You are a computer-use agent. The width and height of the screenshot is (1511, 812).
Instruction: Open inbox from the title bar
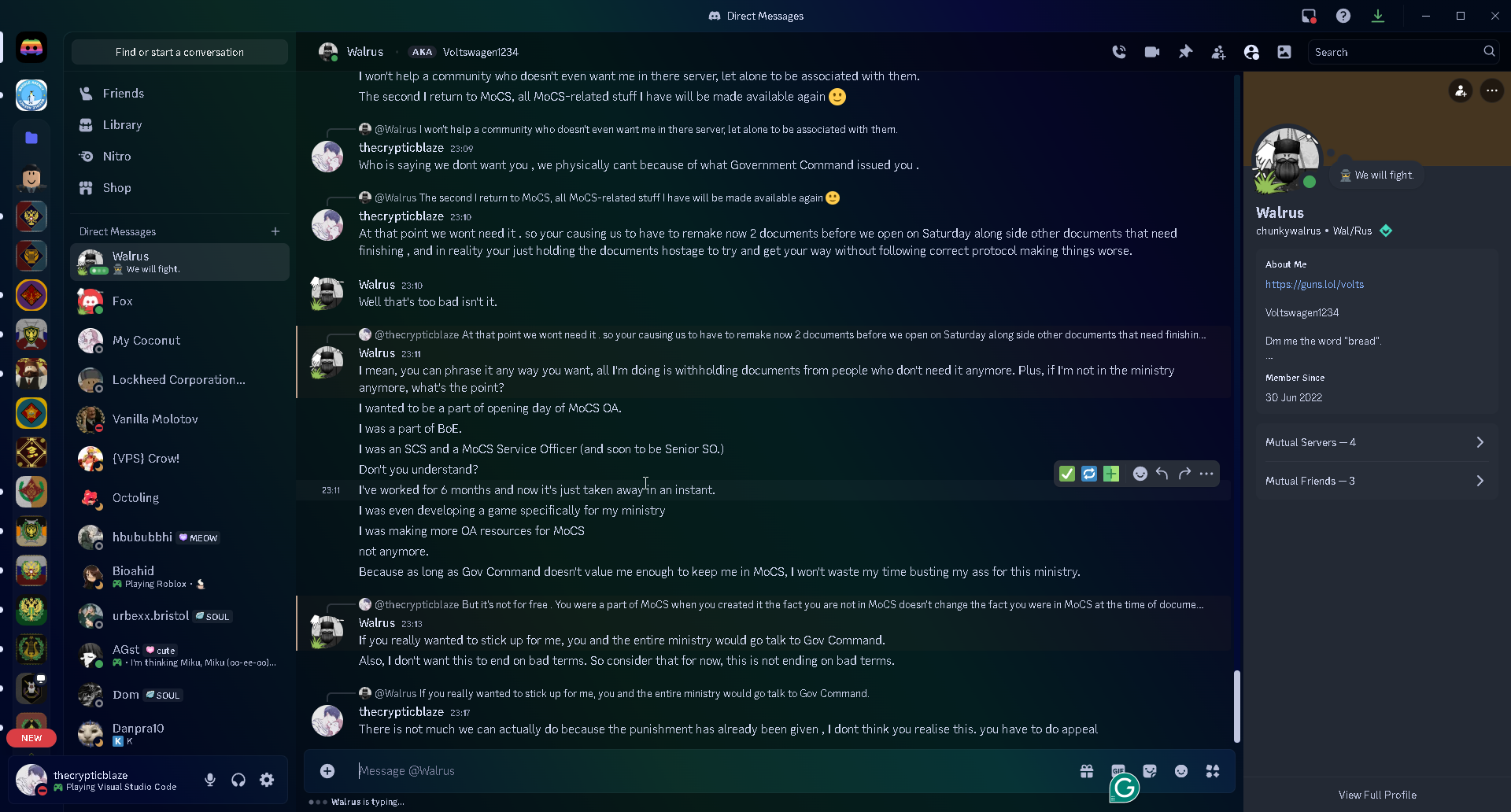(x=1309, y=16)
